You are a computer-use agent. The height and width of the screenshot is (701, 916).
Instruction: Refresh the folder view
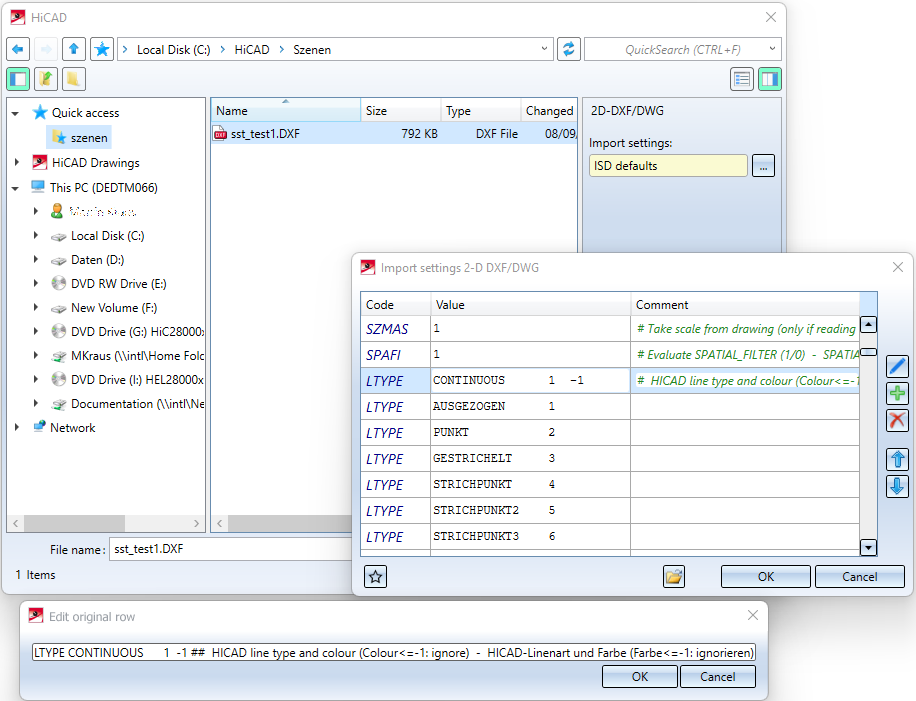point(568,49)
